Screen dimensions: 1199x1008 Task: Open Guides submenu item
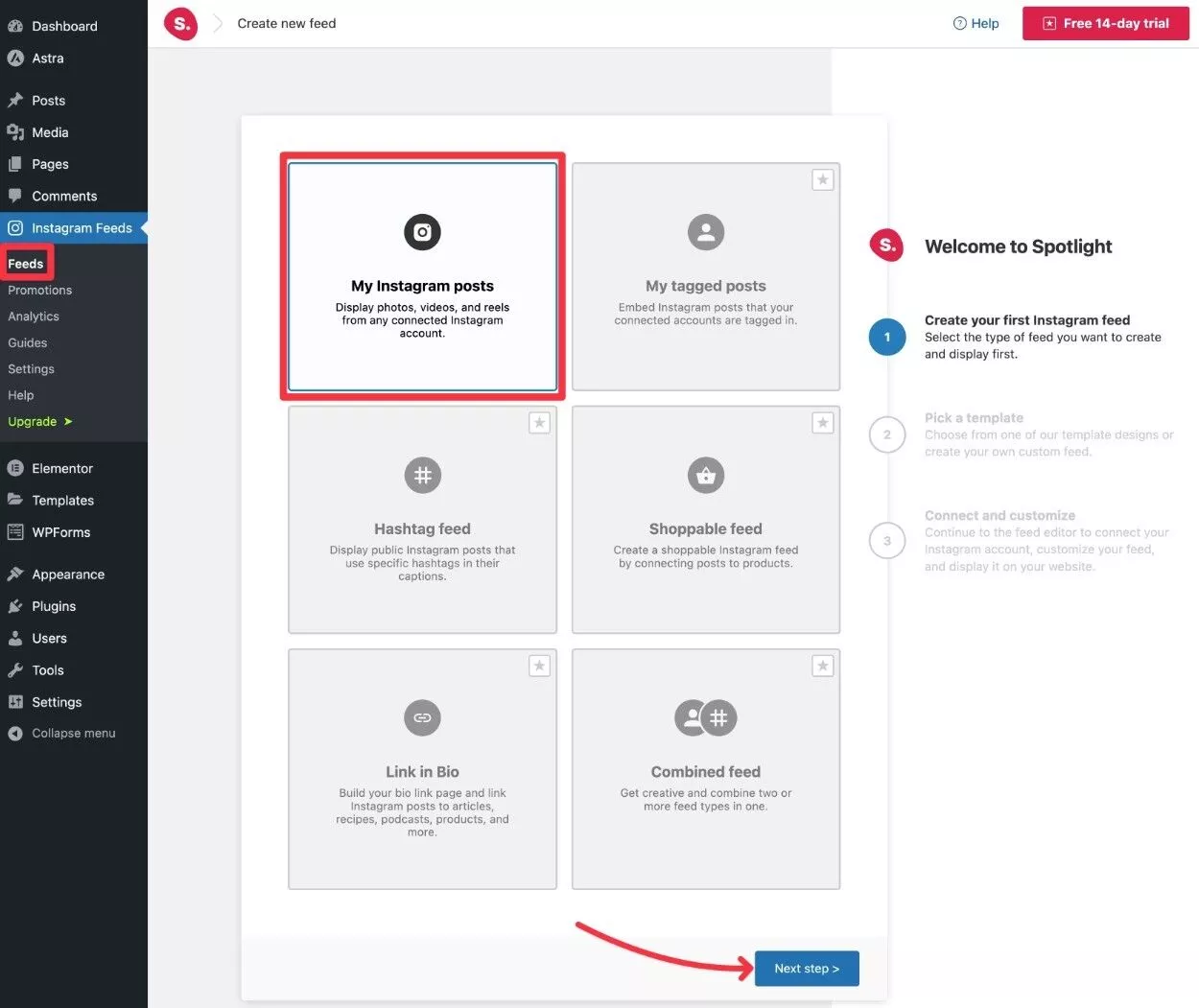pyautogui.click(x=28, y=342)
